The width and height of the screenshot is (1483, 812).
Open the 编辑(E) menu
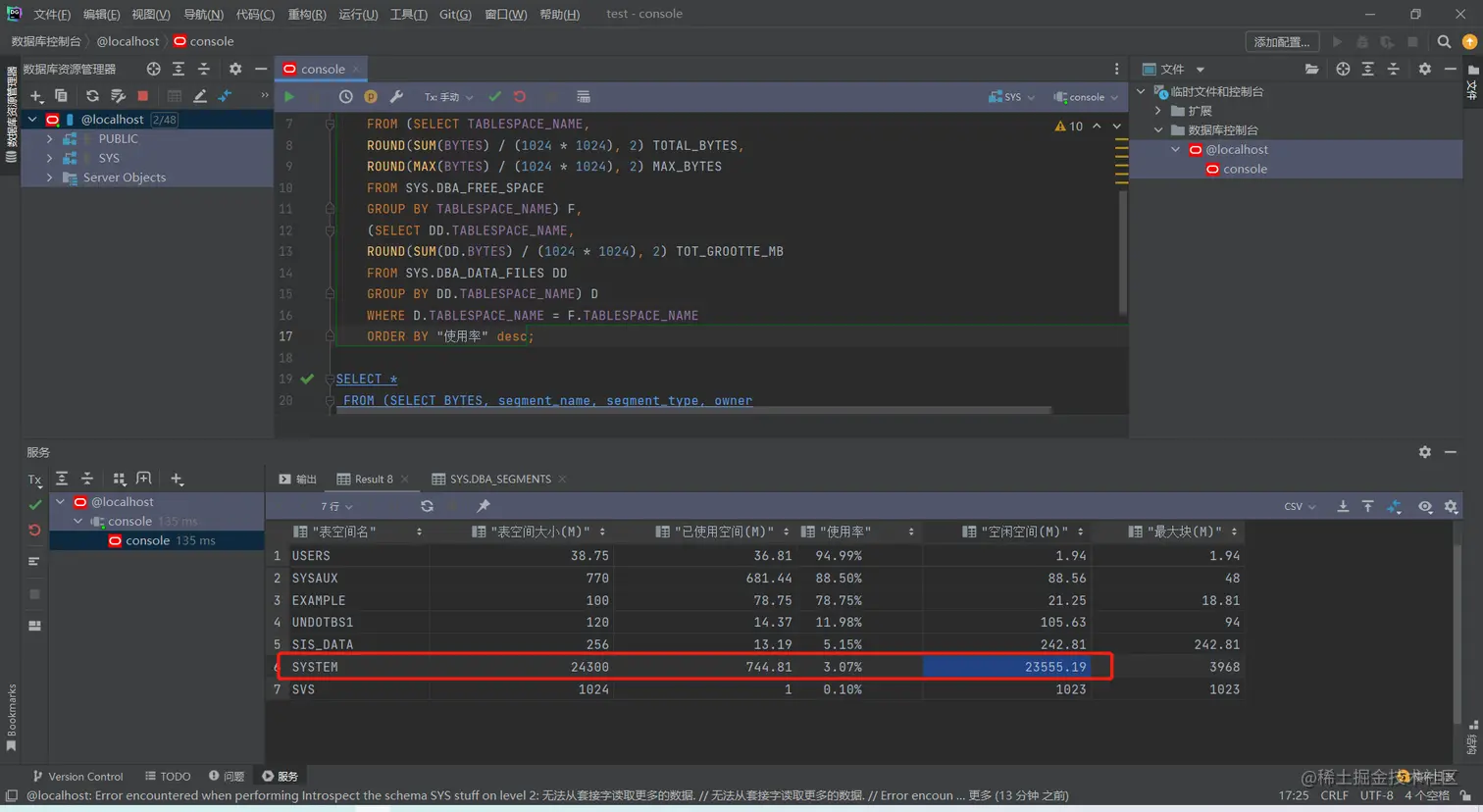point(102,15)
